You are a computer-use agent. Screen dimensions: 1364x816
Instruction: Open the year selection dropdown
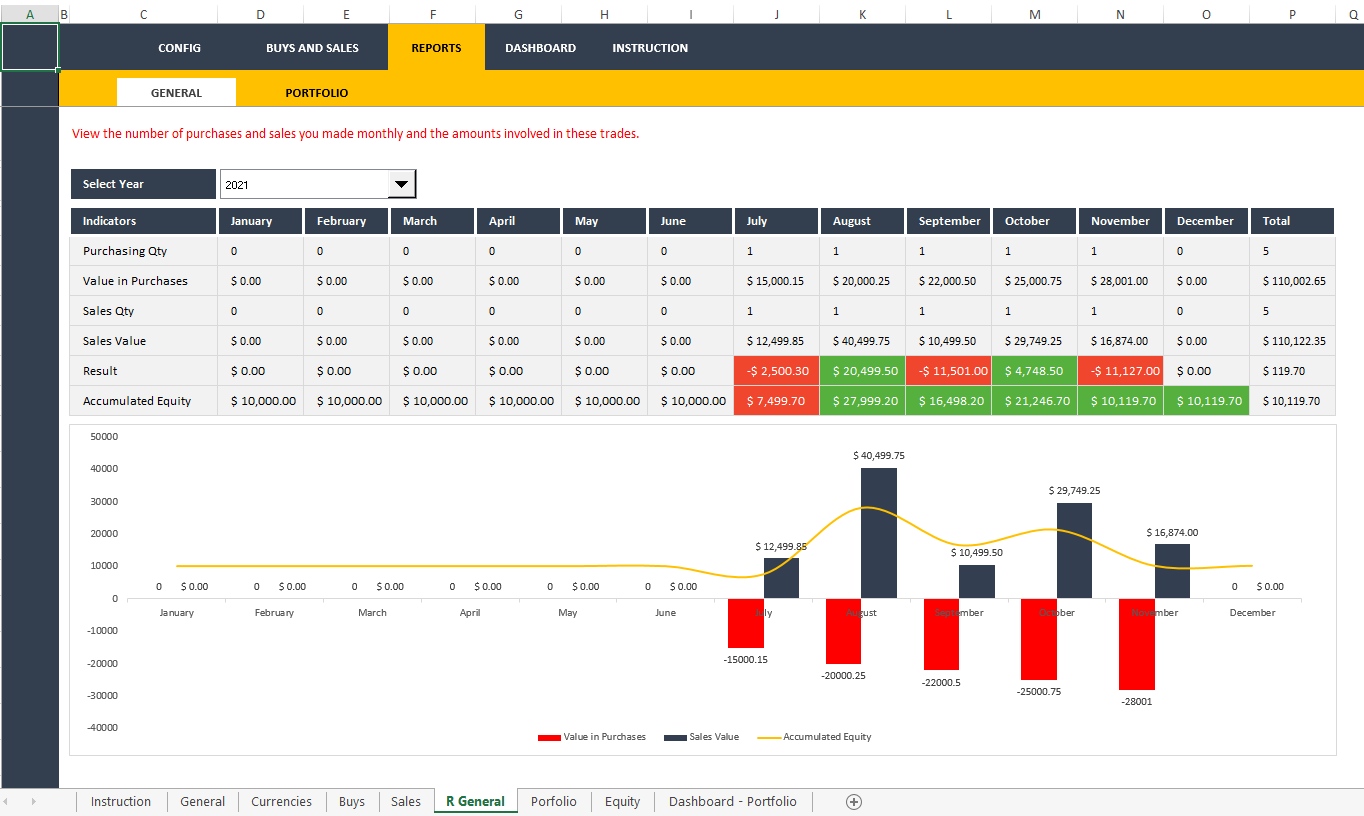point(401,184)
